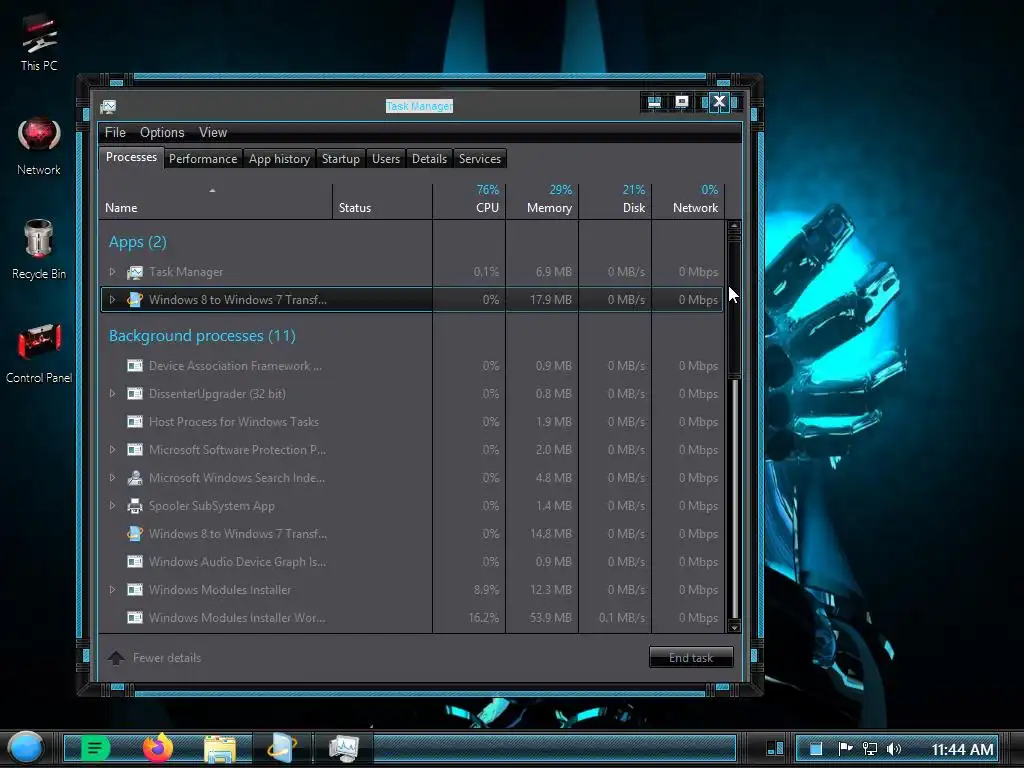Click the Apps (2) group heading
This screenshot has height=768, width=1024.
point(138,242)
